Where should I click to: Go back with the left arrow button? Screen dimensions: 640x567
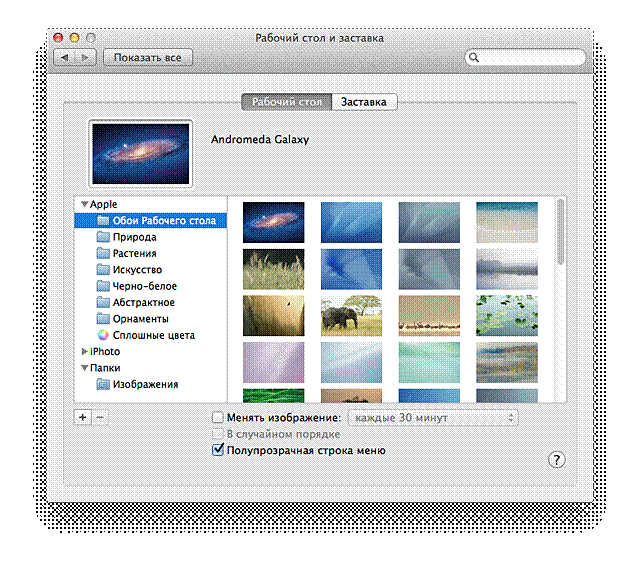tap(64, 58)
